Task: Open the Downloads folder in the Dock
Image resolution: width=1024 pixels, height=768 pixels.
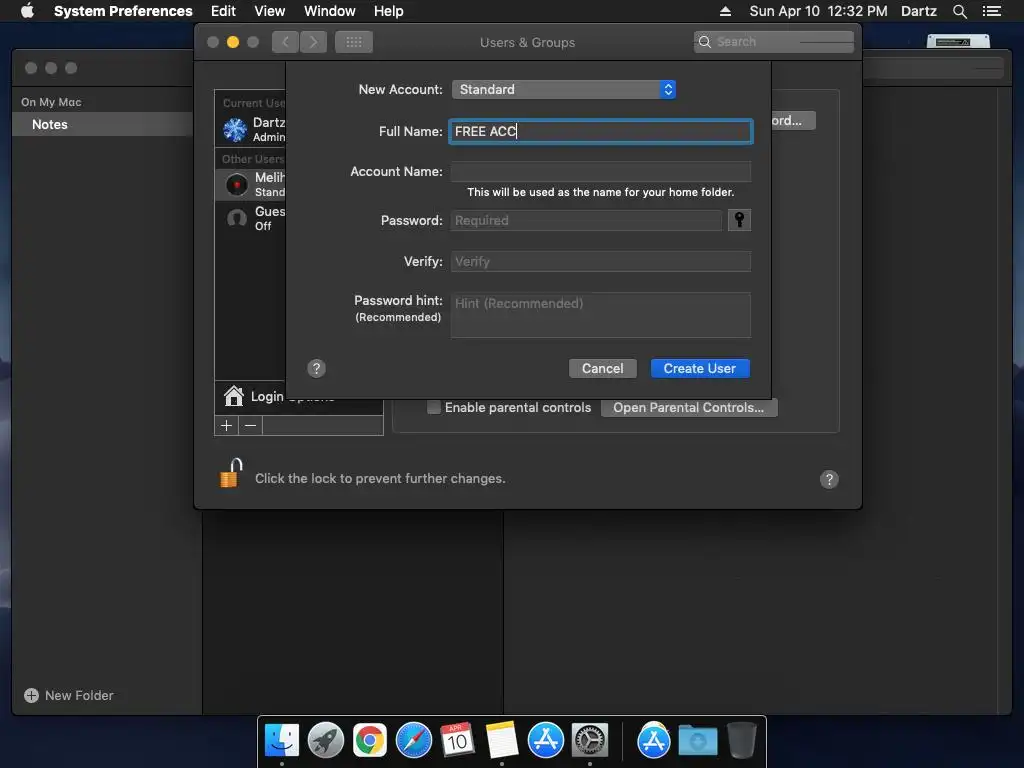Action: 697,741
